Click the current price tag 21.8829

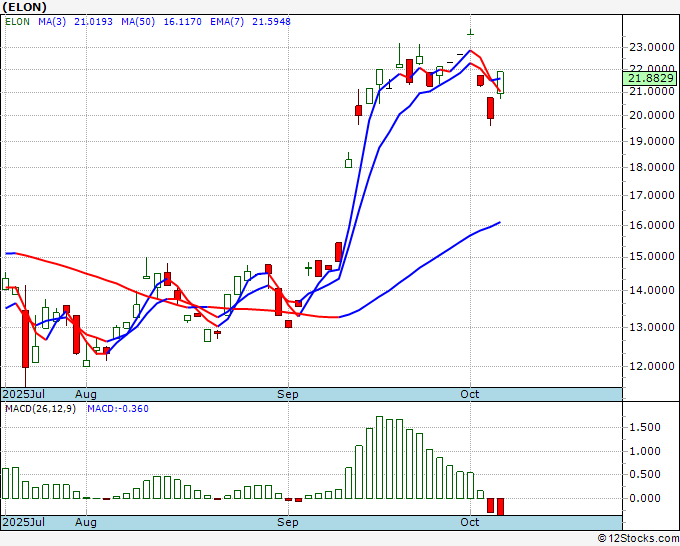click(650, 78)
